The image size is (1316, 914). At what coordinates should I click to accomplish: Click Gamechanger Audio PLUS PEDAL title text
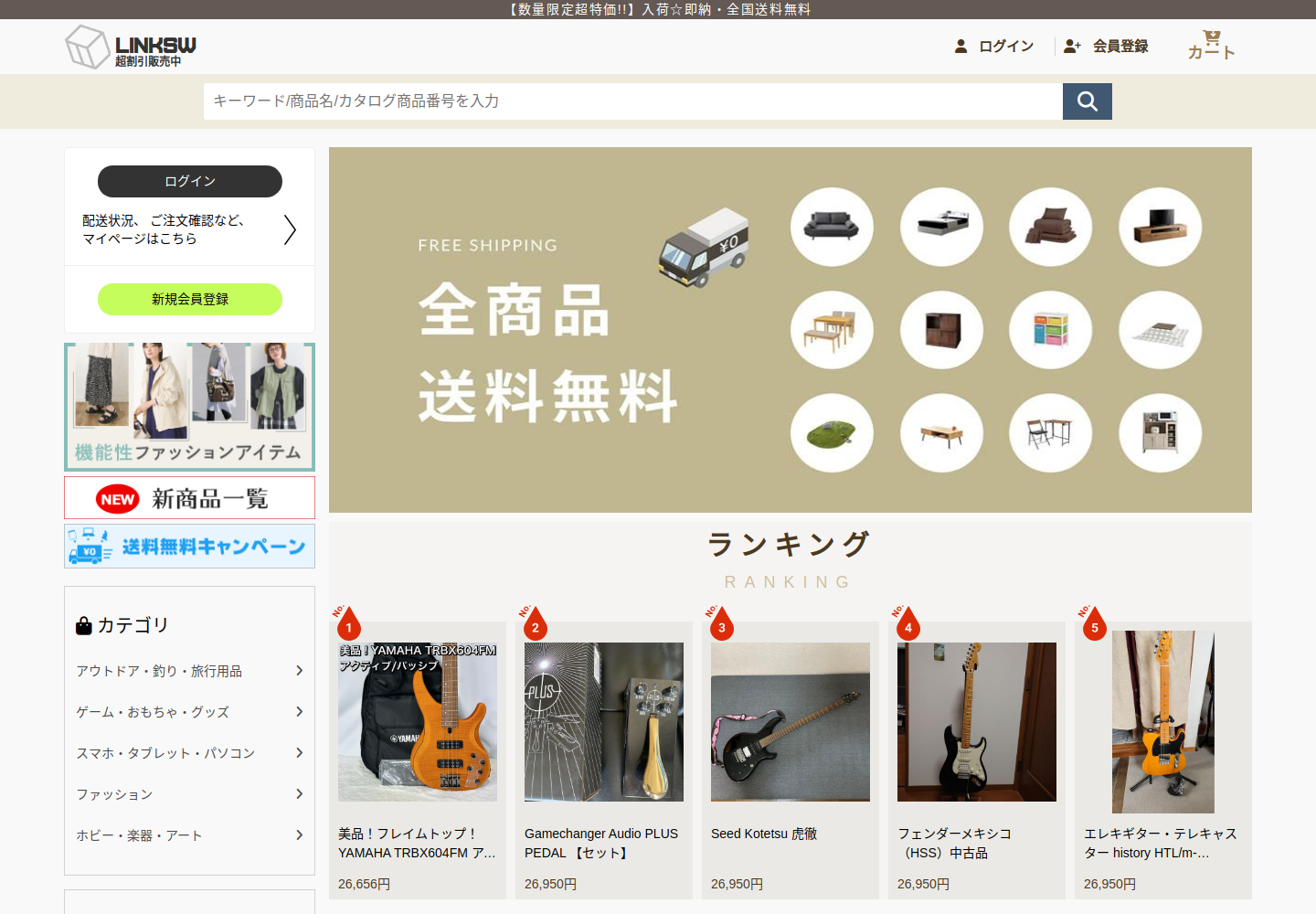(x=601, y=843)
